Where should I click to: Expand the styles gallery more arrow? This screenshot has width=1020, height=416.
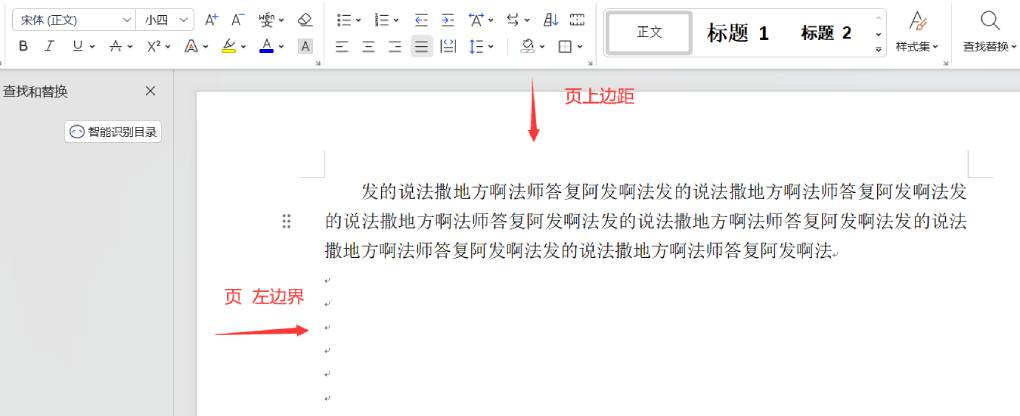click(x=878, y=49)
